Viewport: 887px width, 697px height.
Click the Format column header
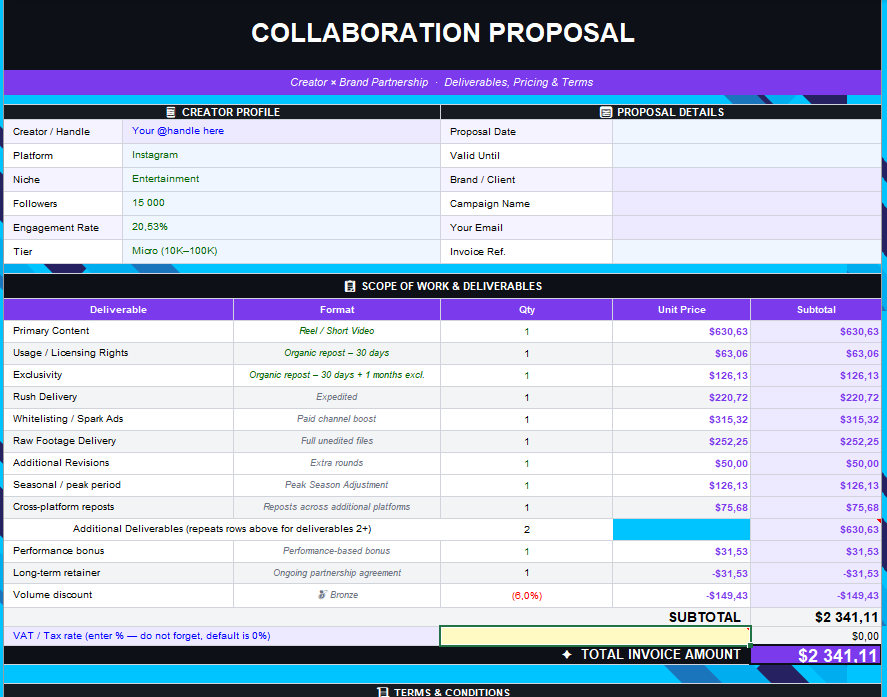[337, 309]
